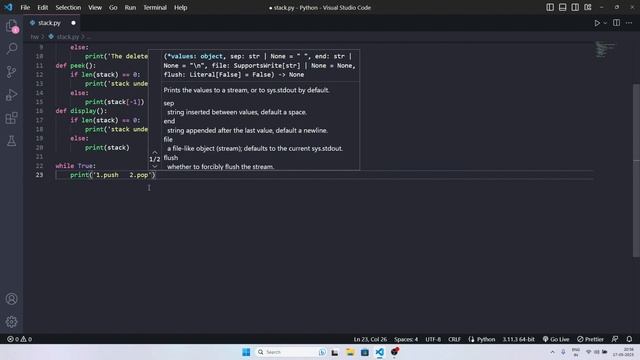The height and width of the screenshot is (360, 640).
Task: Open the Help menu
Action: click(180, 7)
